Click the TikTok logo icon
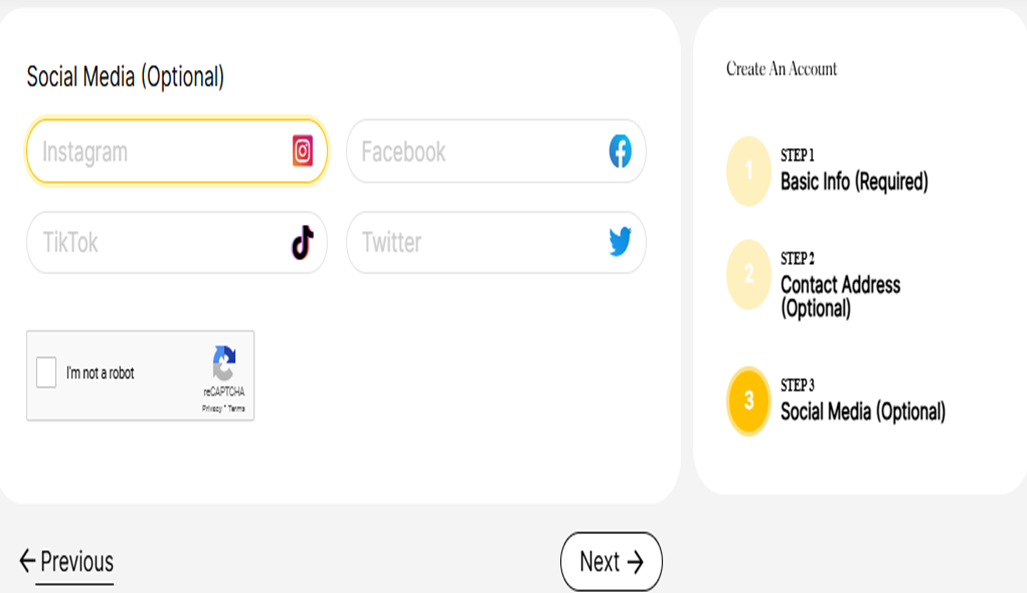Image resolution: width=1027 pixels, height=593 pixels. click(302, 242)
